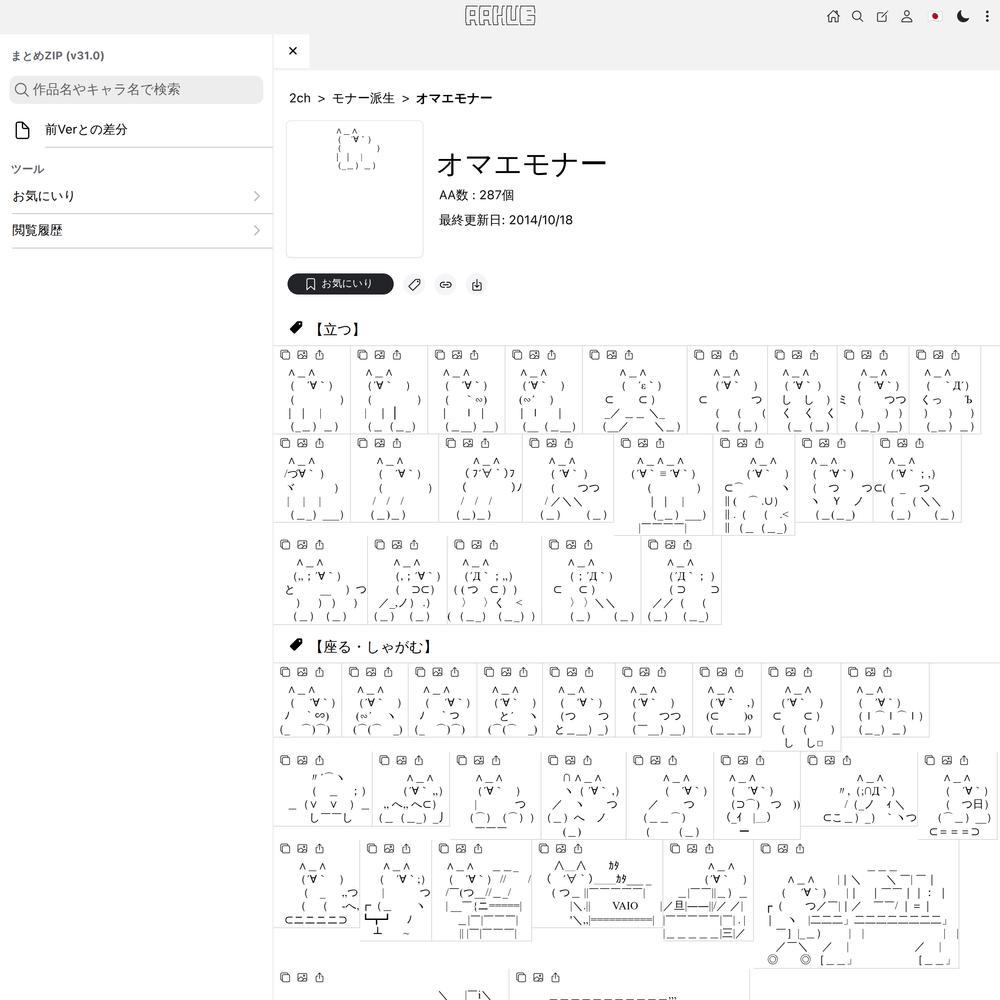
Task: Select the 【座る・しゃがむ】 section heading
Action: tap(373, 647)
